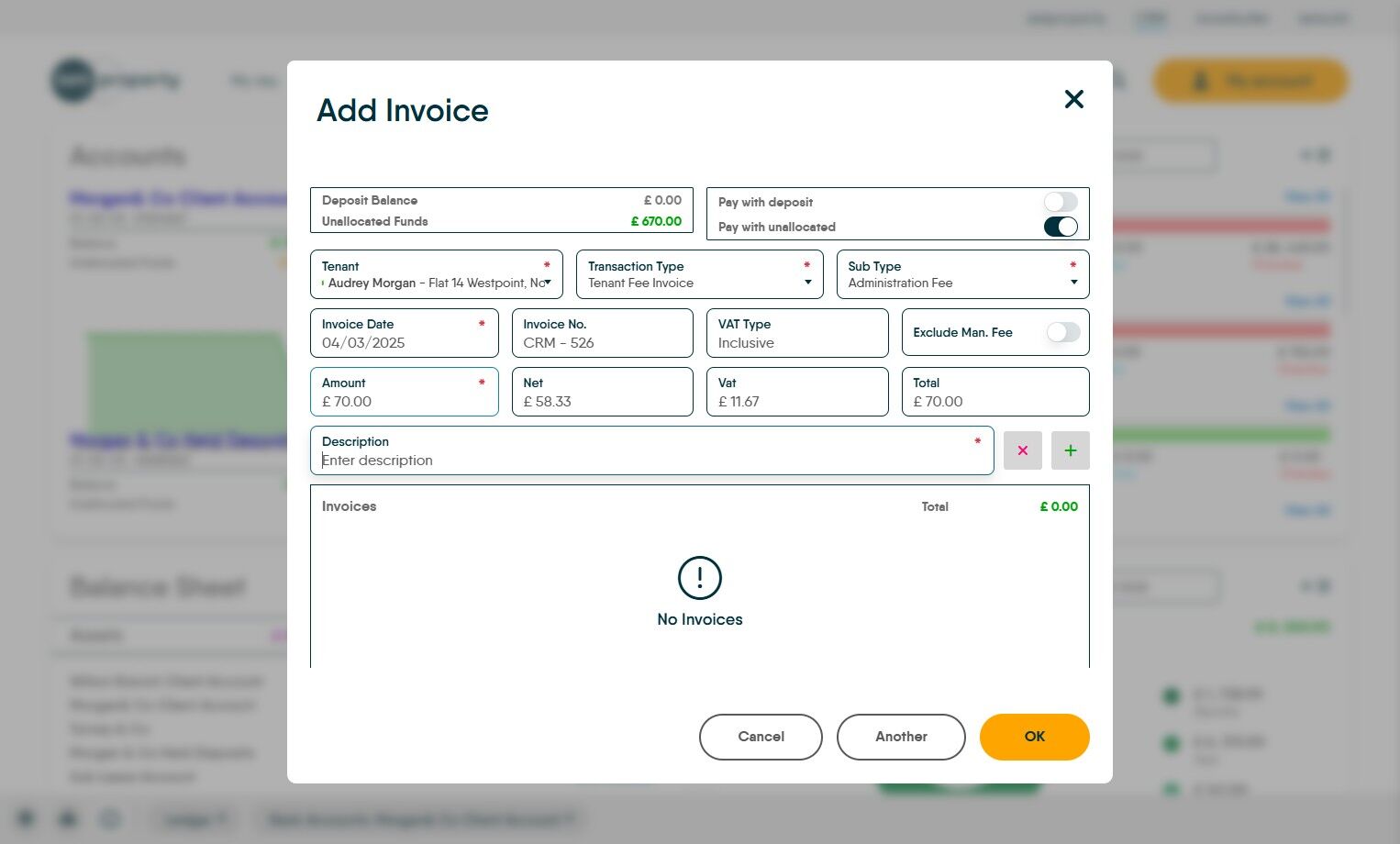The height and width of the screenshot is (844, 1400).
Task: Select the VAT Type field
Action: pos(797,333)
